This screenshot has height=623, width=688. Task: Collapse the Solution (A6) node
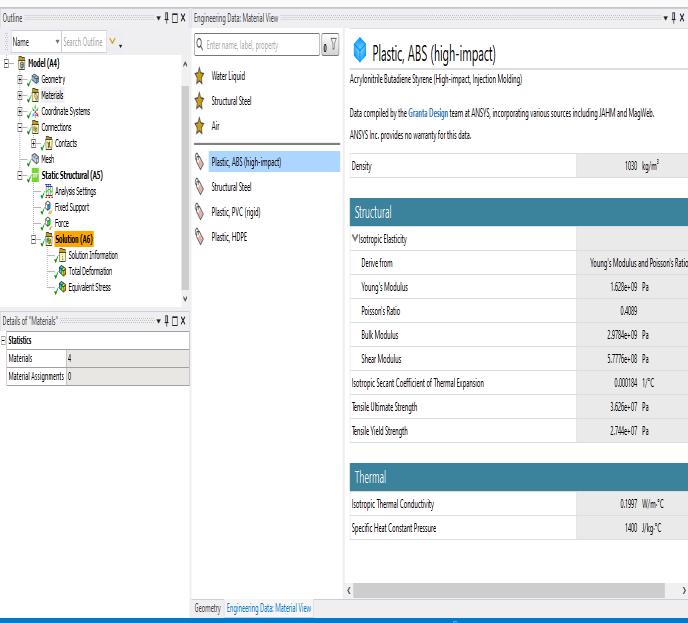pyautogui.click(x=34, y=239)
